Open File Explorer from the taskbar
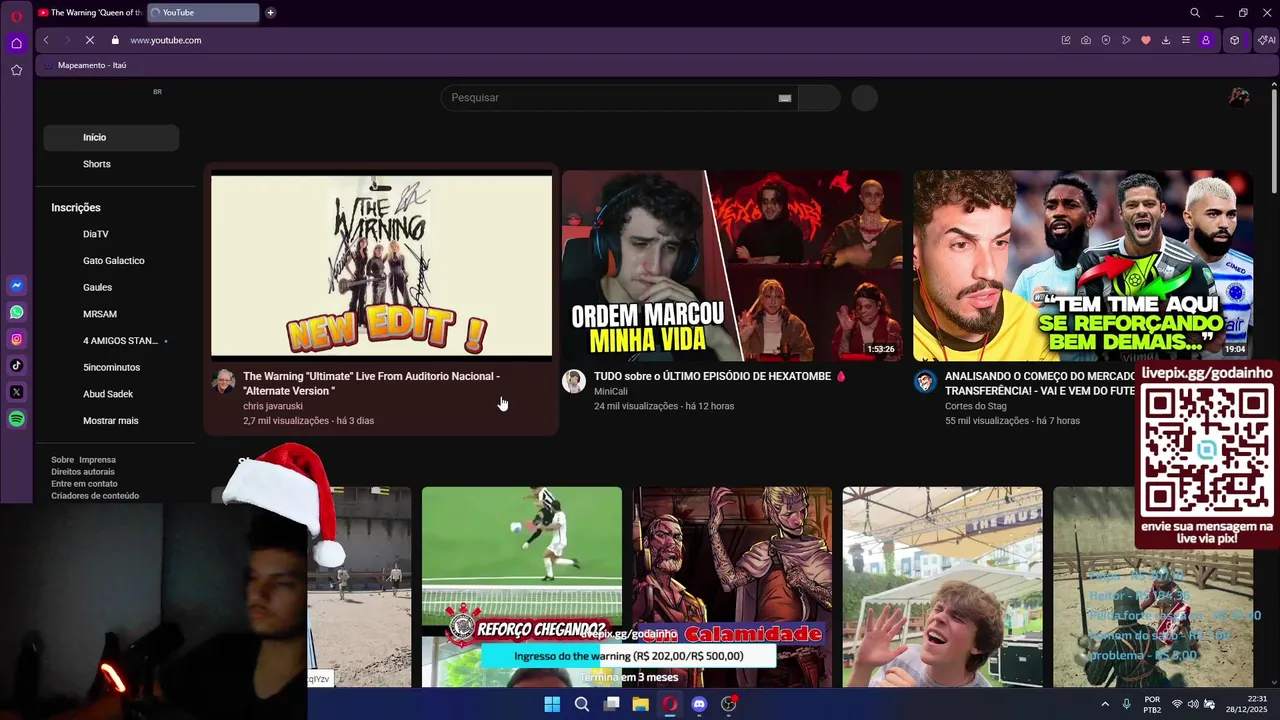 pos(641,704)
